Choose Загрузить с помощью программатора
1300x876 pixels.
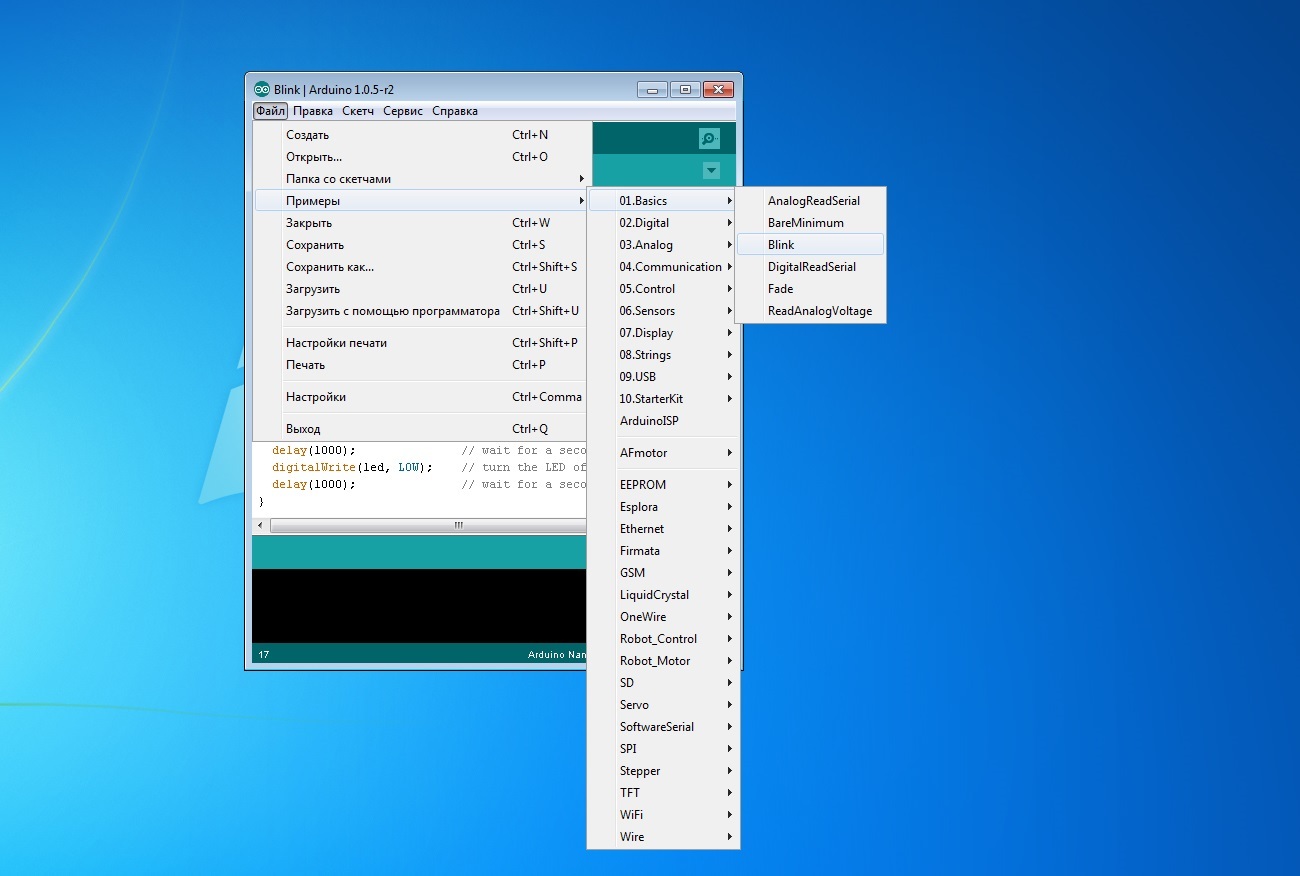(x=422, y=311)
